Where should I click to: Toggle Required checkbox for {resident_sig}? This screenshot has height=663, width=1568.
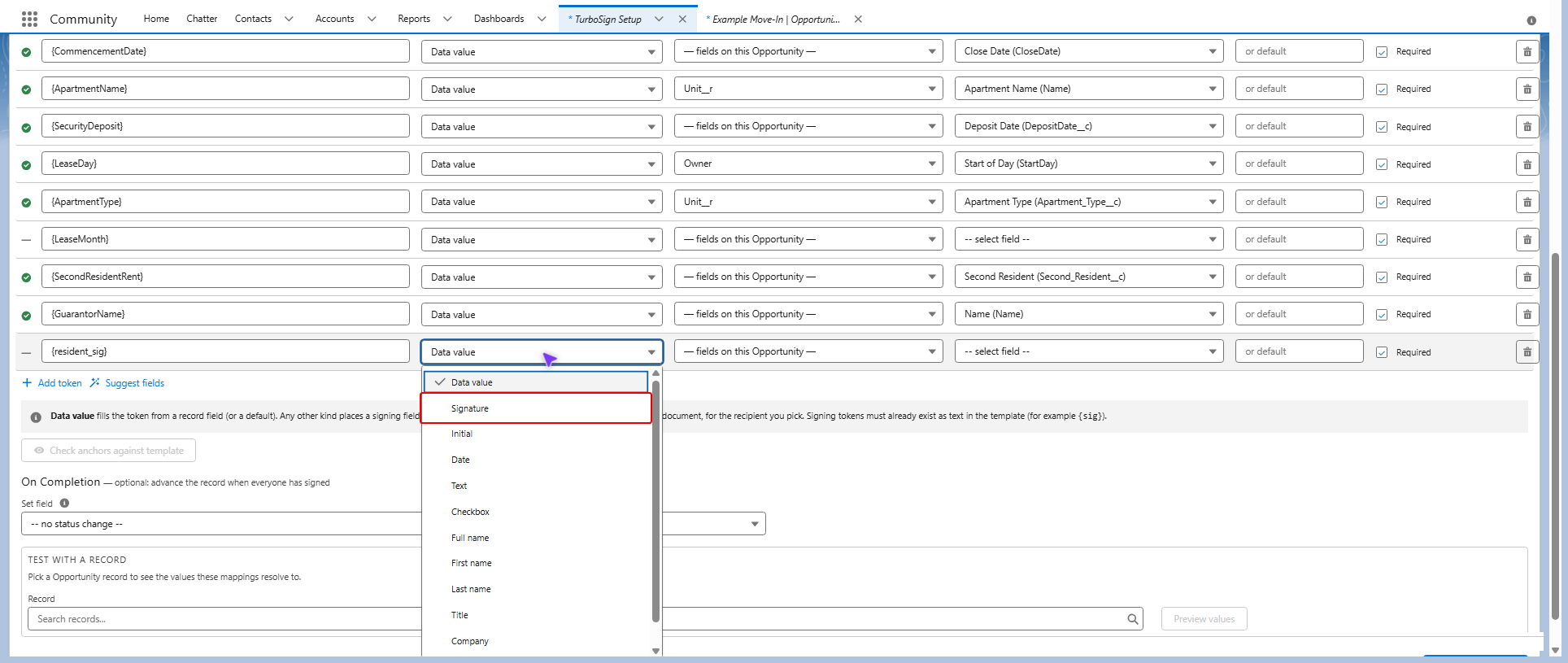1382,352
